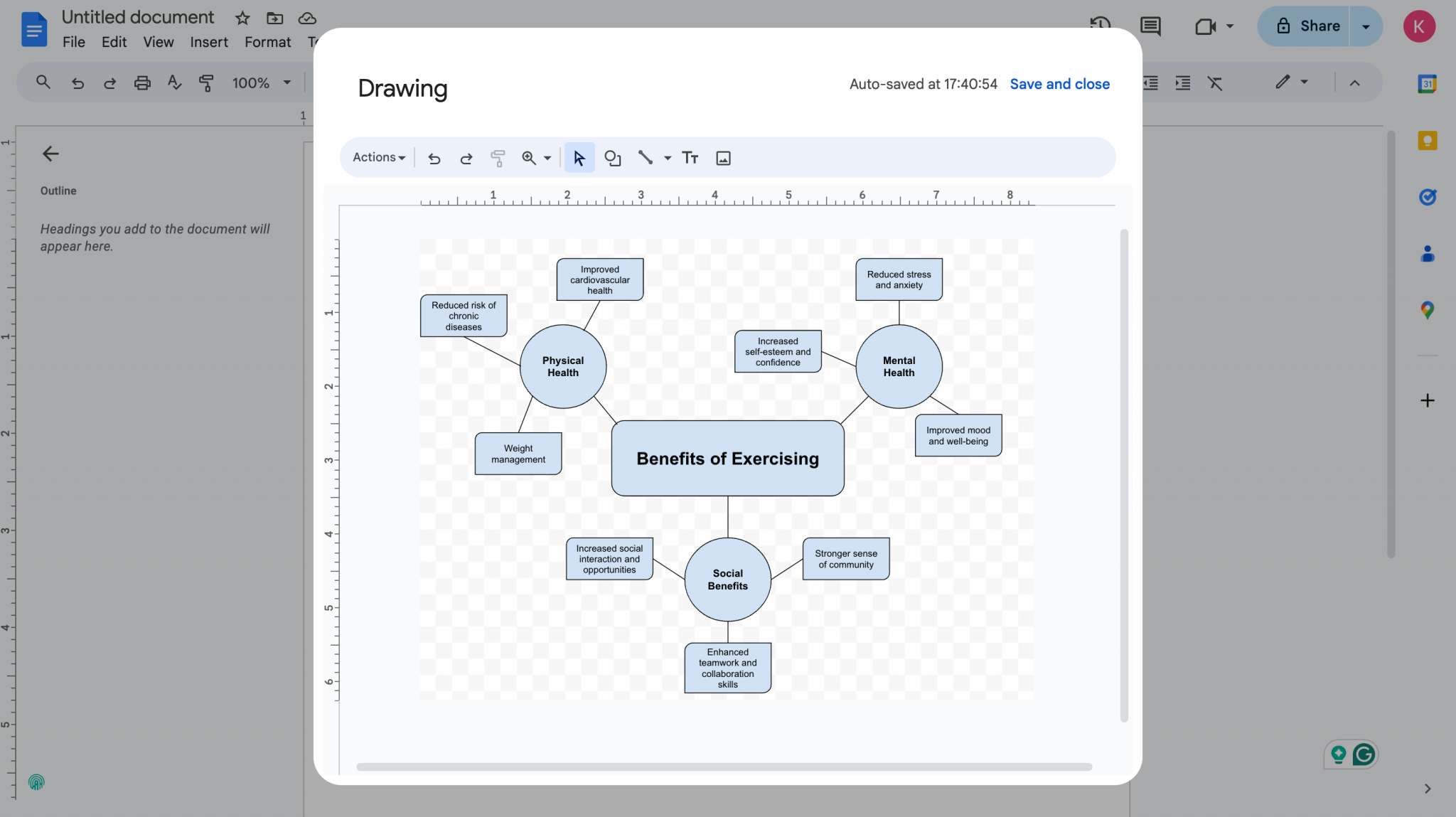
Task: Open the text box tool
Action: tap(689, 157)
